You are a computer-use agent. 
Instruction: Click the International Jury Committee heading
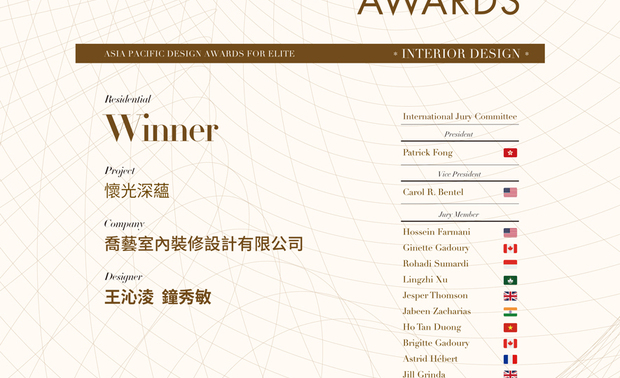click(x=460, y=116)
